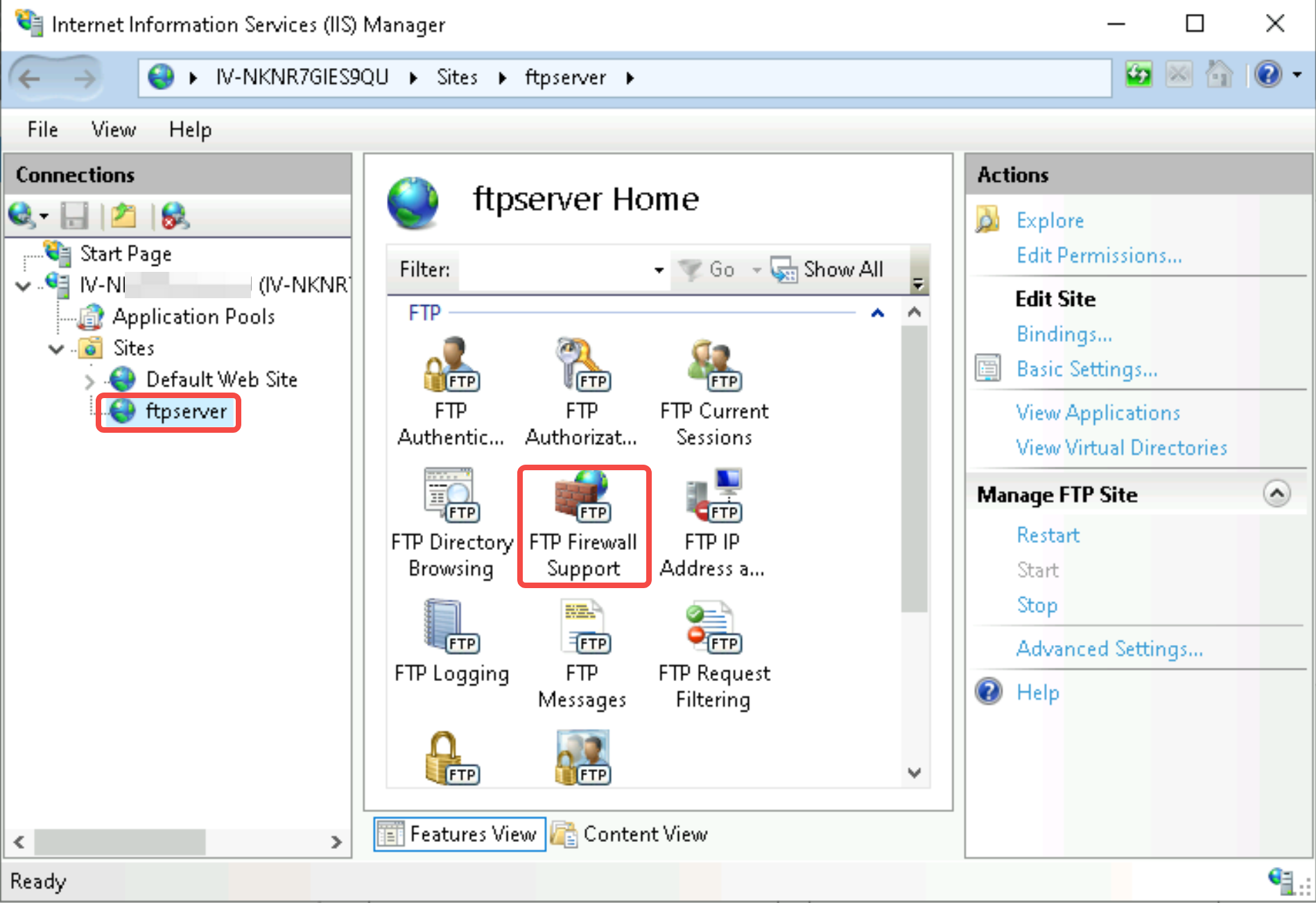This screenshot has width=1316, height=903.
Task: Click inside the Filter input field
Action: pyautogui.click(x=555, y=270)
